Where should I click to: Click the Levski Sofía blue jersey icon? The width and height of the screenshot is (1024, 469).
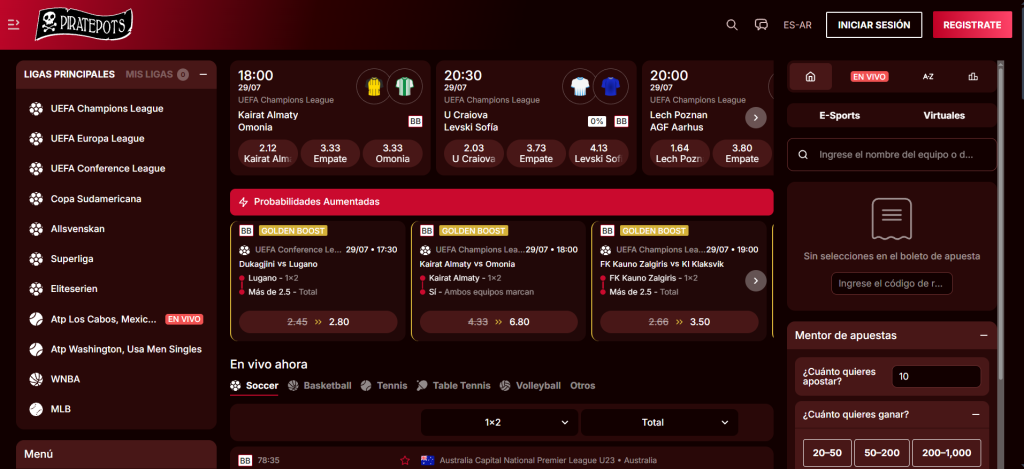[611, 86]
